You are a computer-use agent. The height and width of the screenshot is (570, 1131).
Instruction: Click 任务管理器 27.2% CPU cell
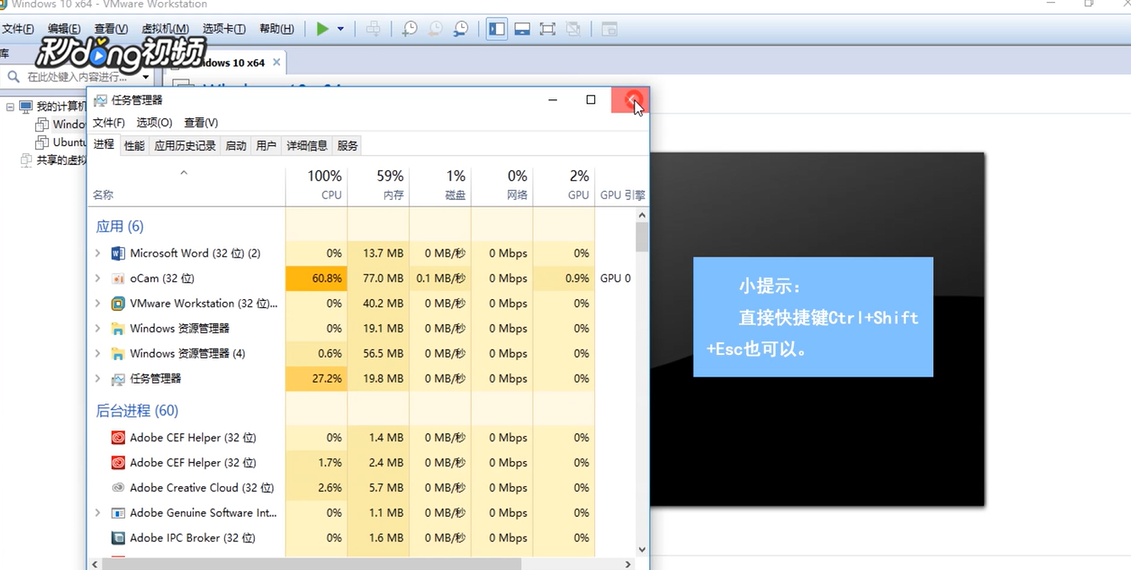[x=317, y=379]
